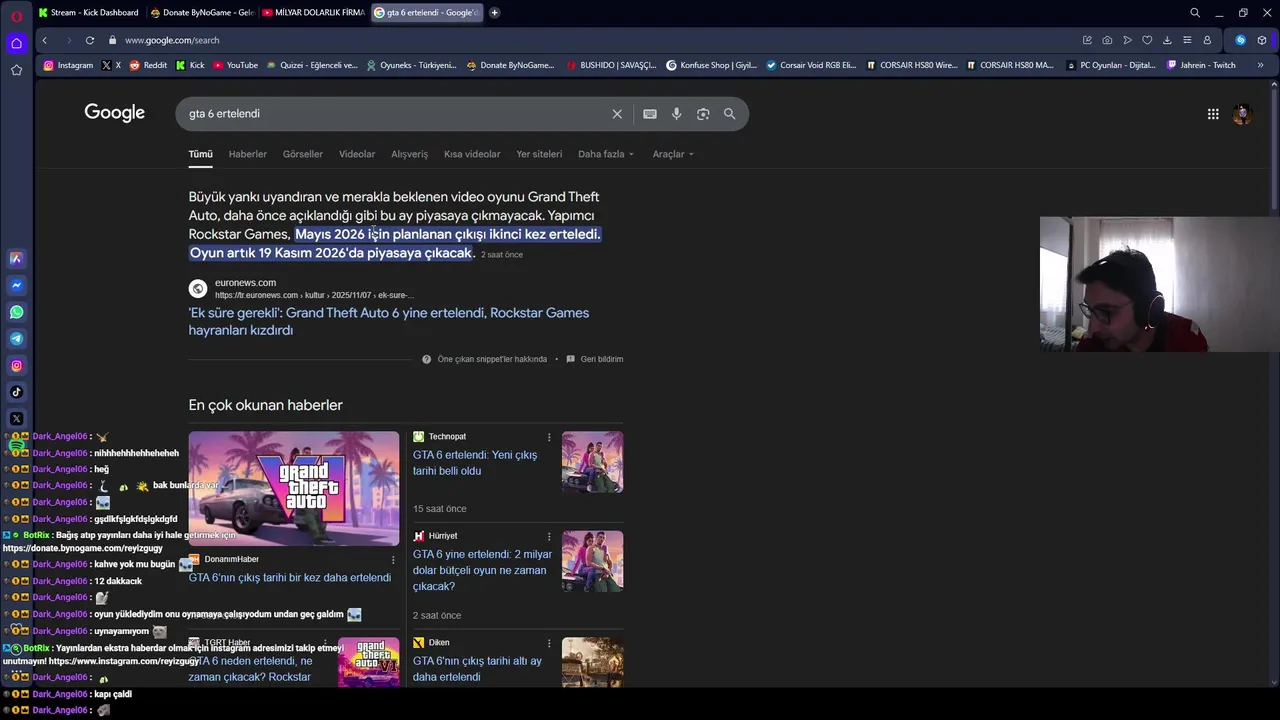Image resolution: width=1280 pixels, height=720 pixels.
Task: Click the Google logo
Action: 114,113
